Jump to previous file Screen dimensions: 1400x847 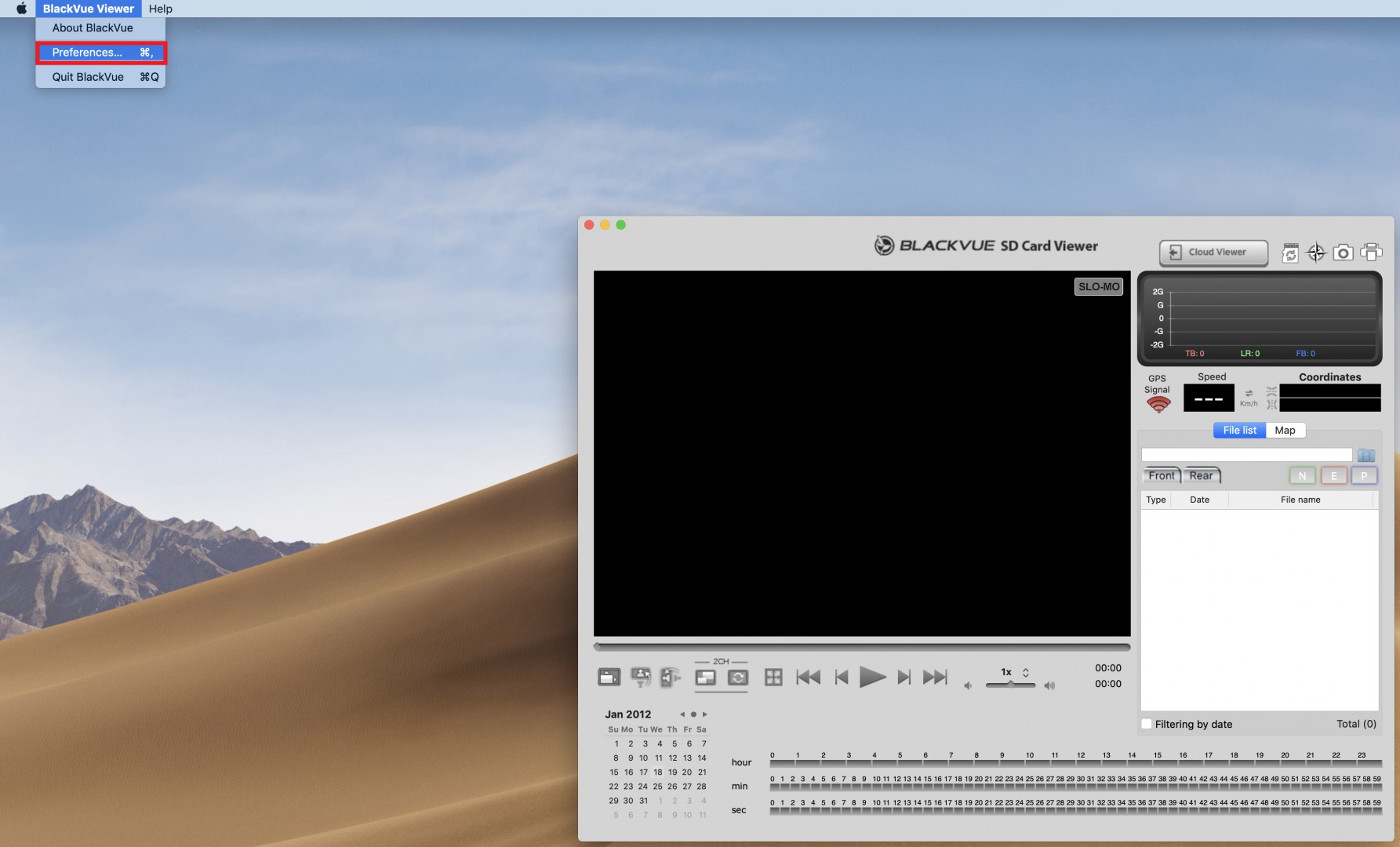tap(808, 677)
